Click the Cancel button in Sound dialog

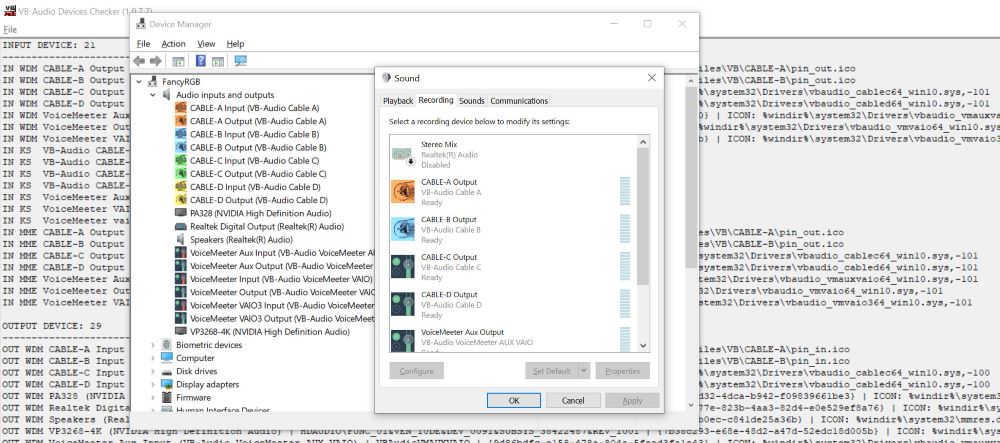click(573, 400)
